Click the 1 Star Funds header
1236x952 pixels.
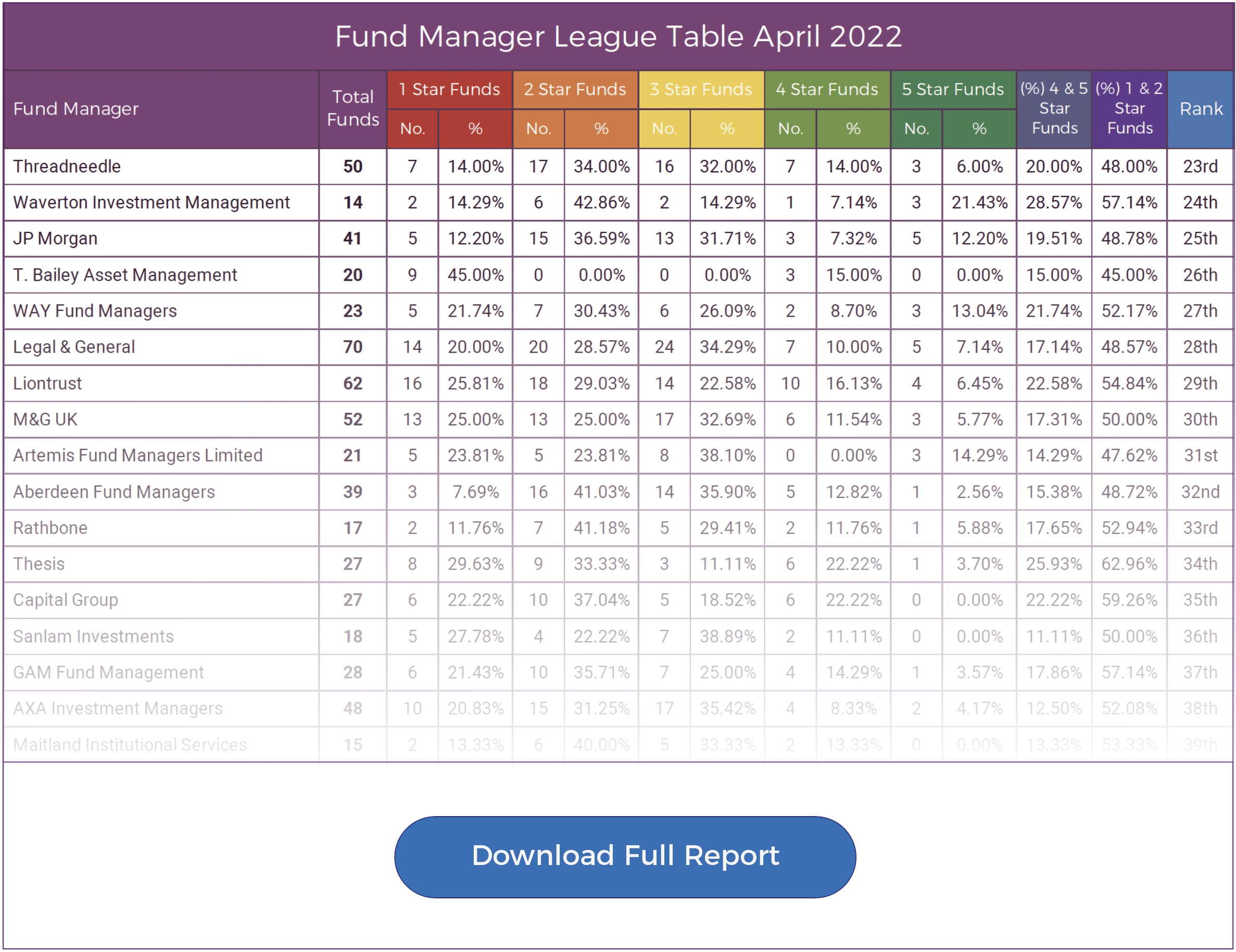coord(449,90)
